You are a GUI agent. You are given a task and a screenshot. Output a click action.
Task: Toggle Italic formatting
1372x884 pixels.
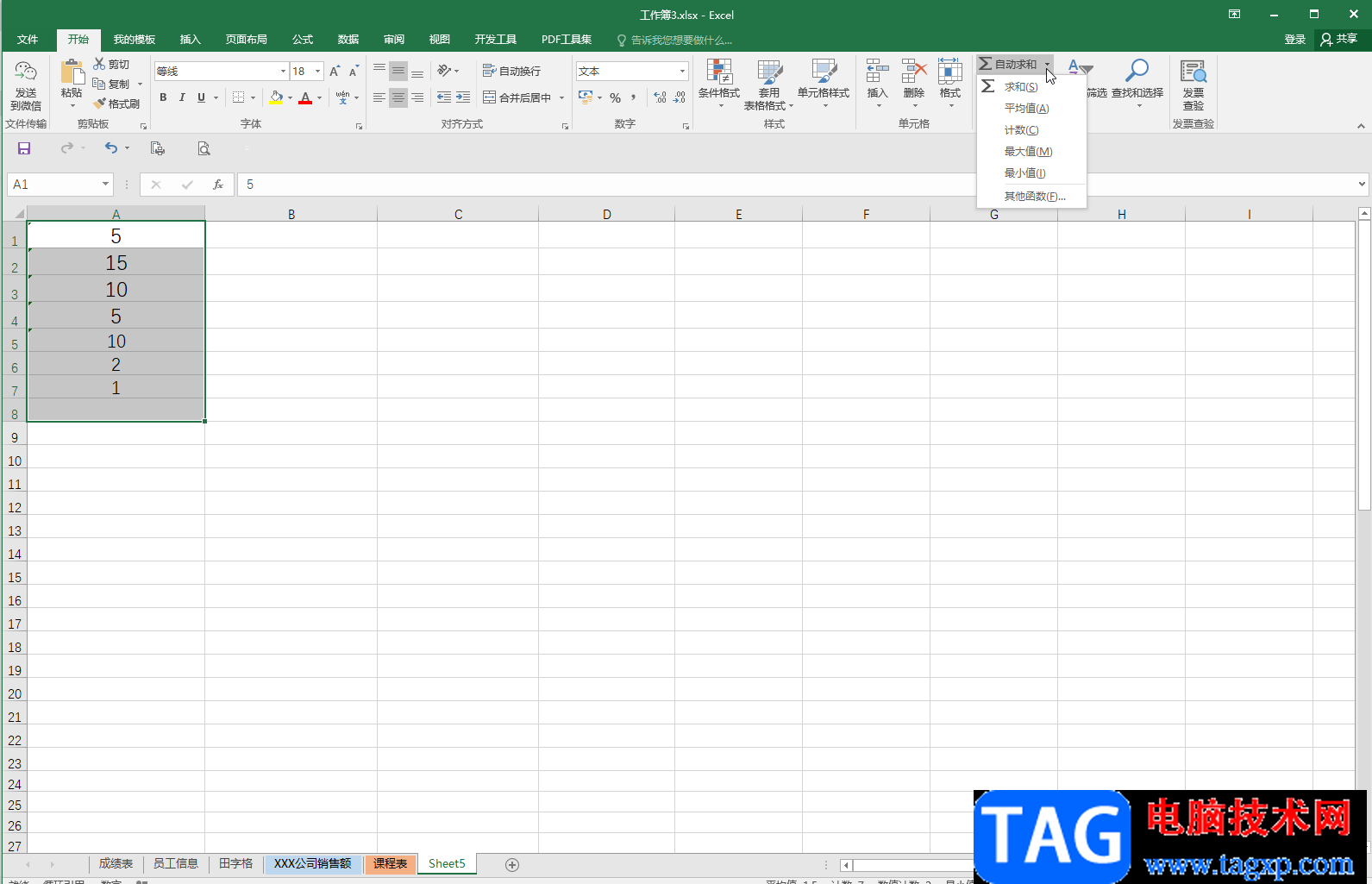point(182,97)
